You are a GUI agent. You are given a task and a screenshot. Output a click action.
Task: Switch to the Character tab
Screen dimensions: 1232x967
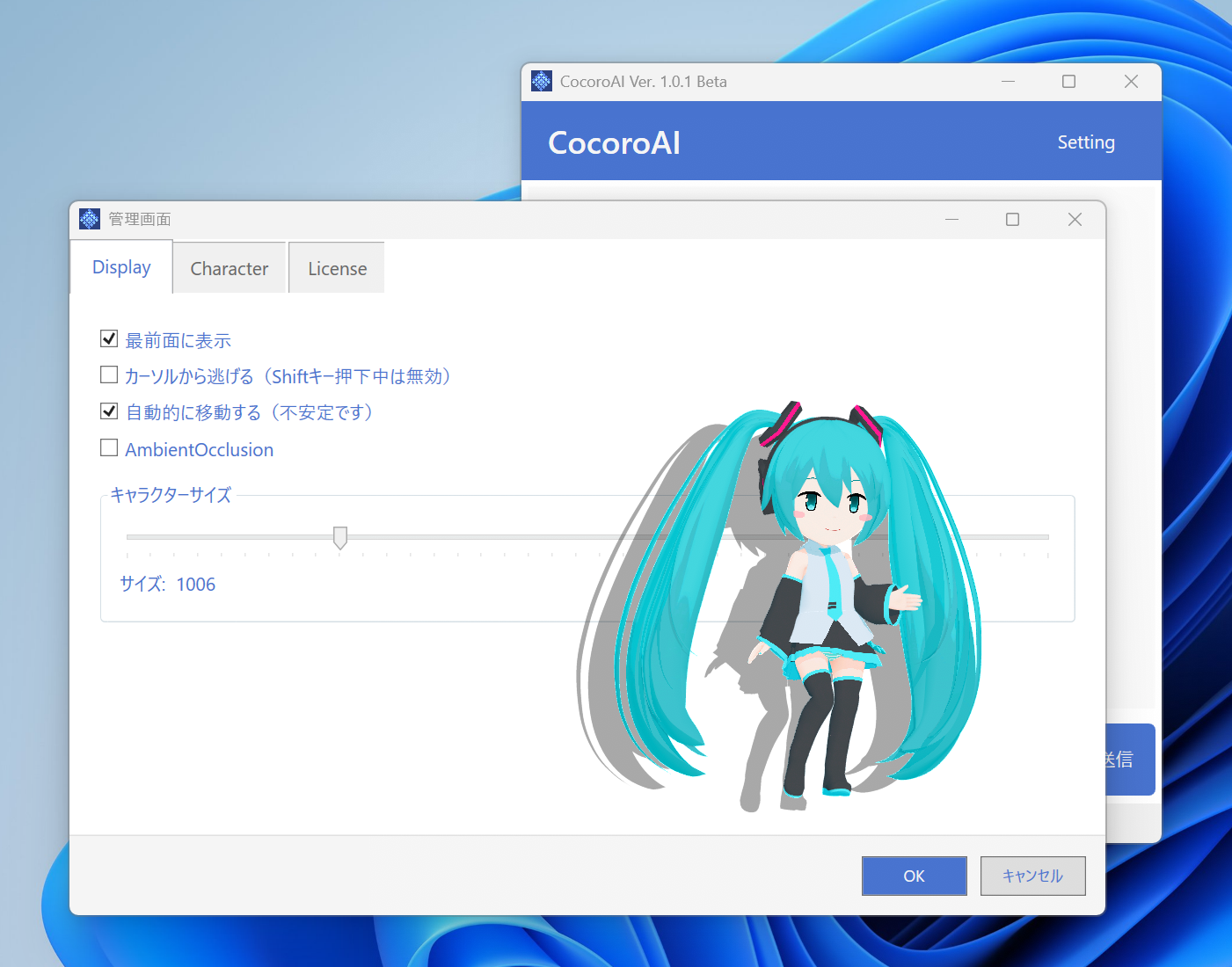coord(229,267)
